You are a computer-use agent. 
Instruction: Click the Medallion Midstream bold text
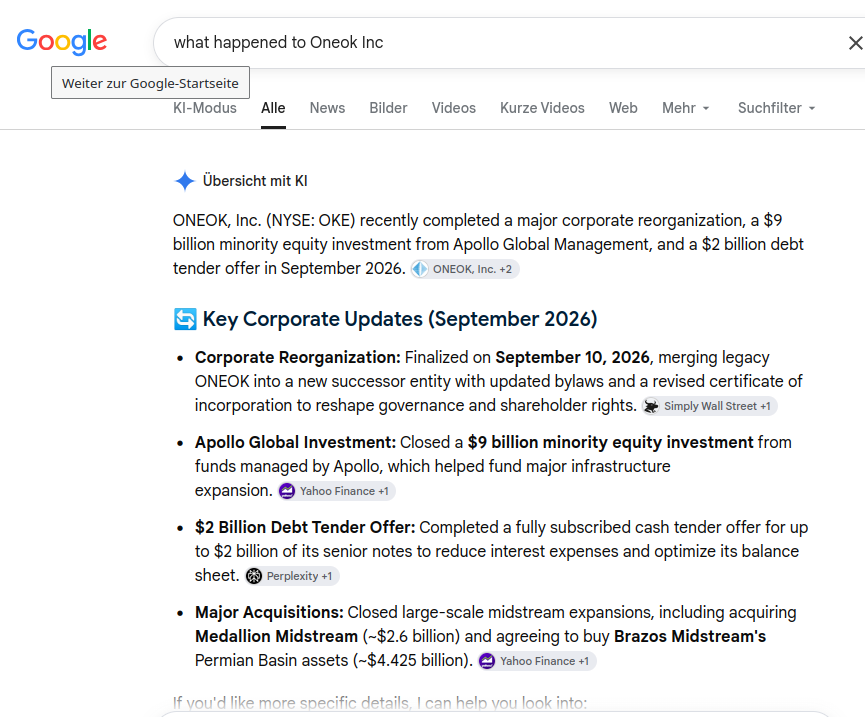click(x=276, y=636)
